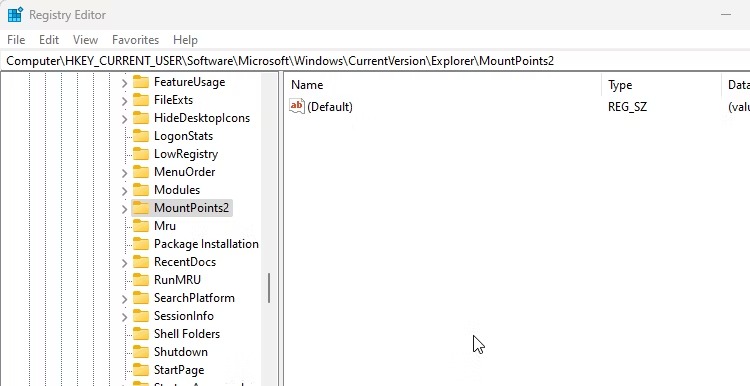The height and width of the screenshot is (386, 750).
Task: Expand the Modules key
Action: [124, 191]
